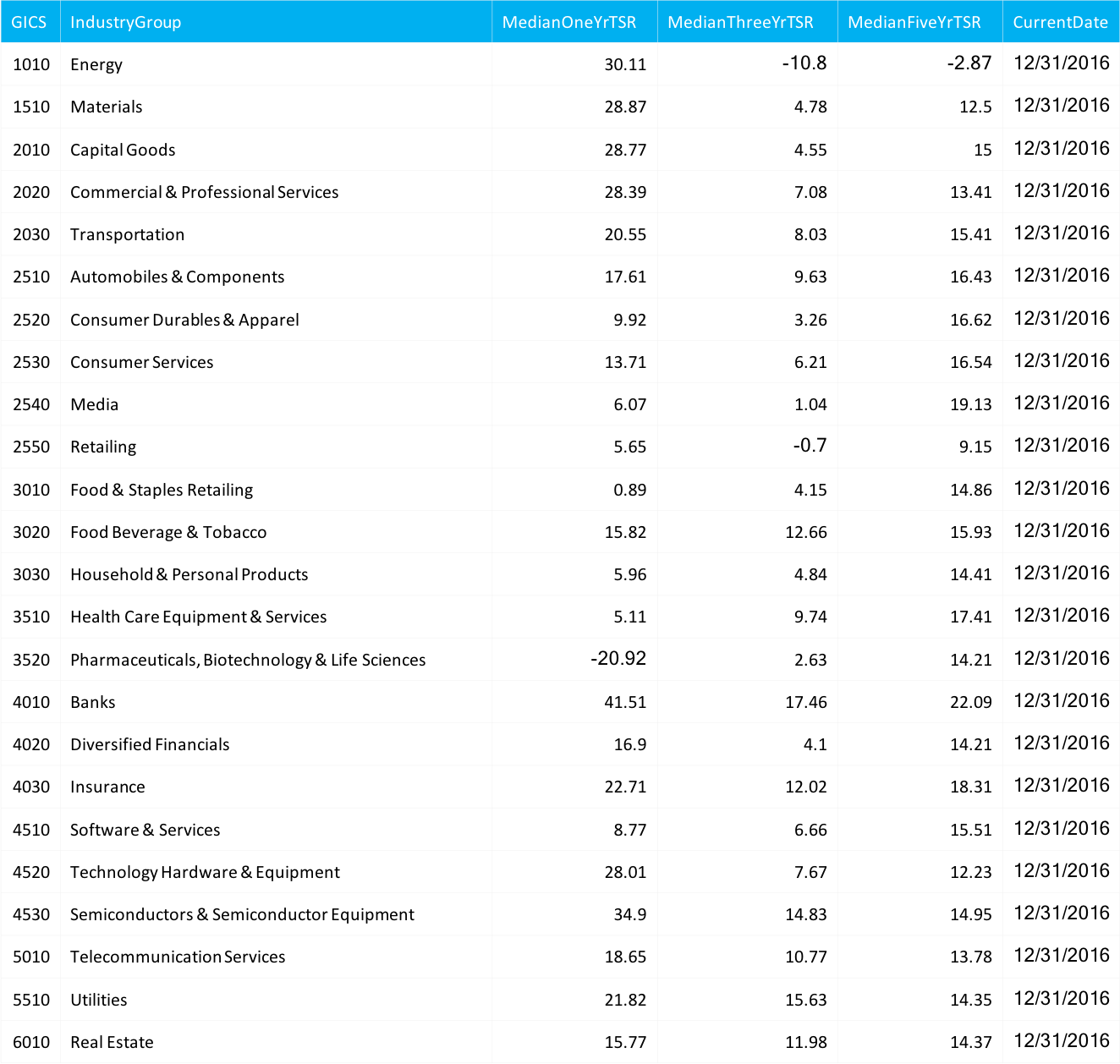1120x1064 pixels.
Task: Click the IndustryGroup column header
Action: click(125, 22)
